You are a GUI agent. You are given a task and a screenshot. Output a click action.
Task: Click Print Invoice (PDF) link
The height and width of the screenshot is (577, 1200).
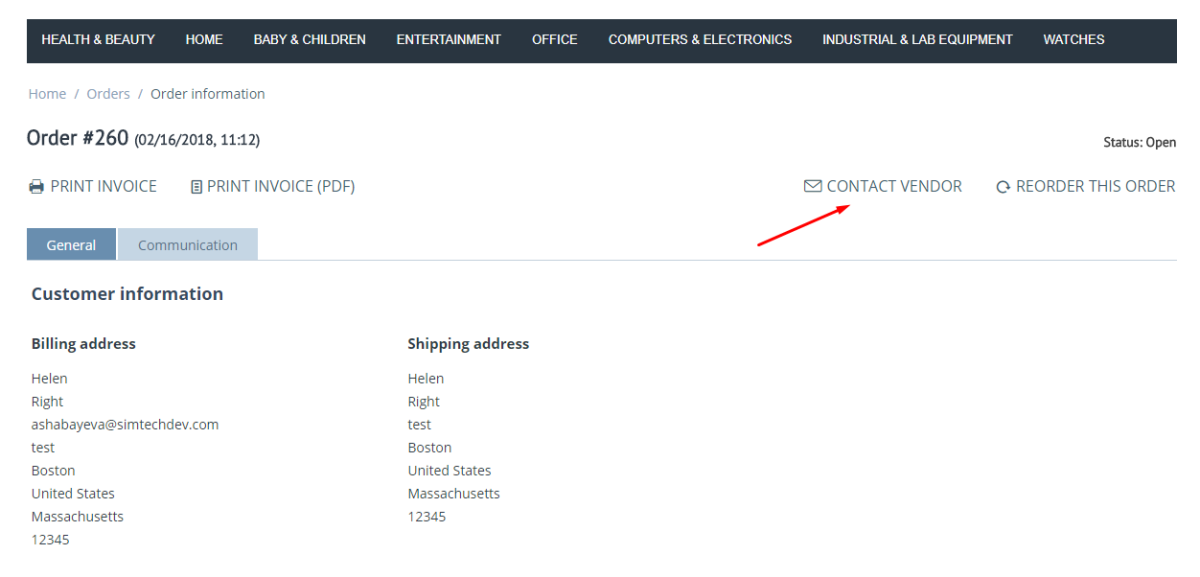[273, 187]
